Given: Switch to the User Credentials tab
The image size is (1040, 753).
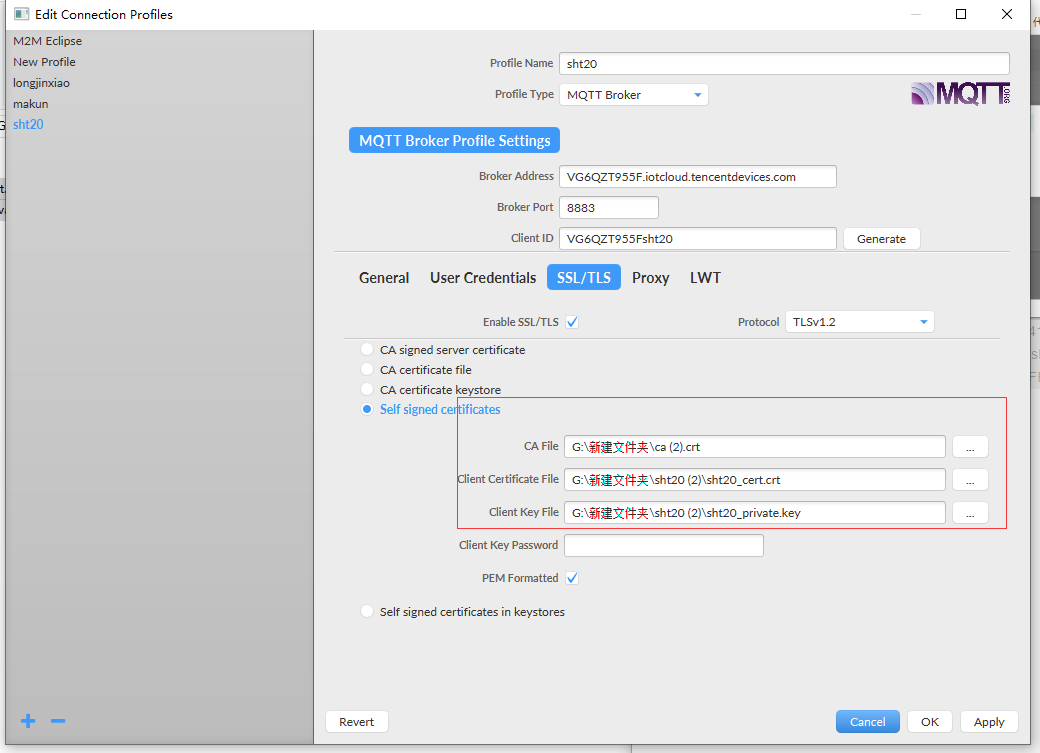Looking at the screenshot, I should [483, 277].
